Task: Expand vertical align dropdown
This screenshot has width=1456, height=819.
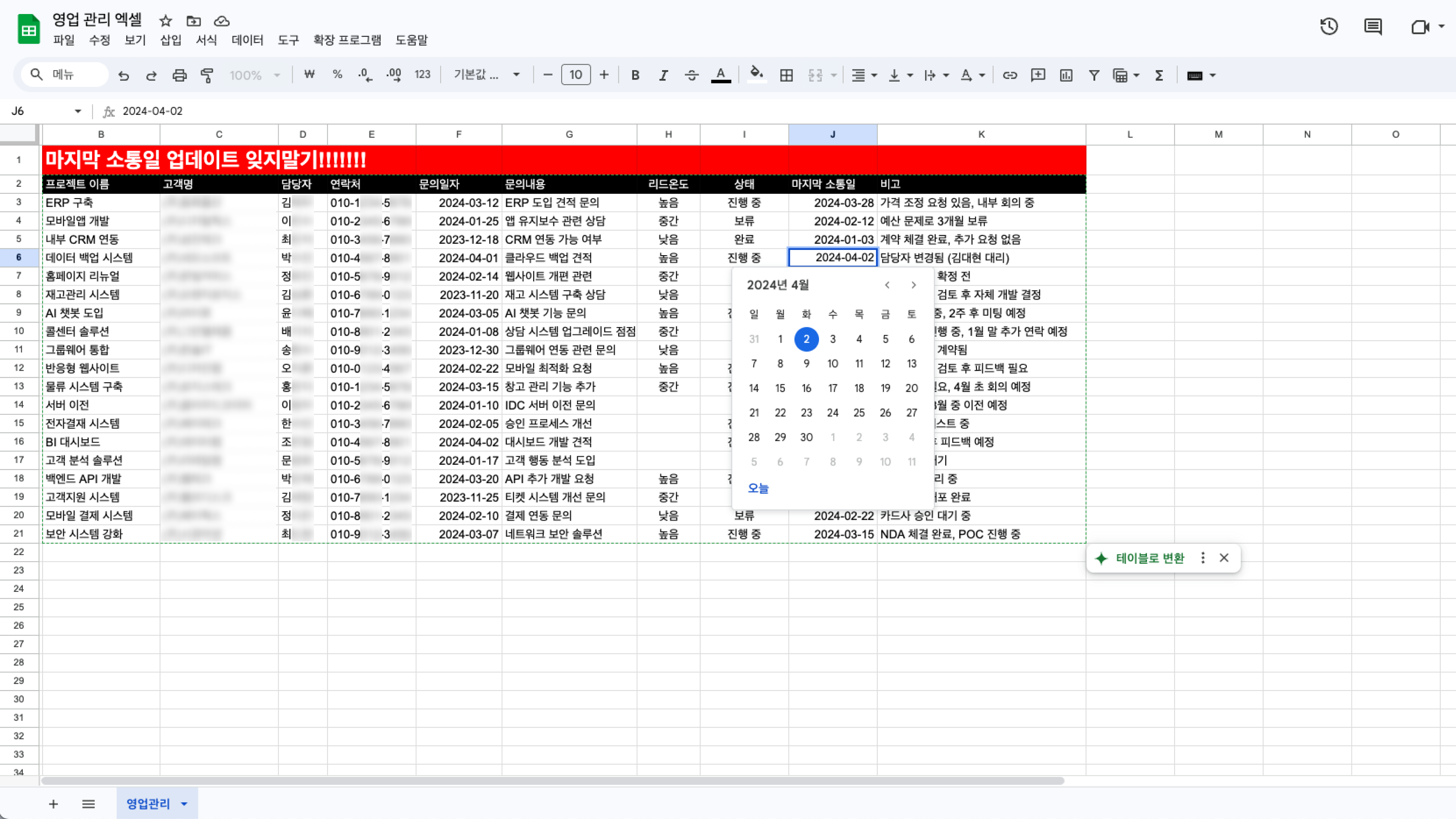Action: click(x=910, y=75)
